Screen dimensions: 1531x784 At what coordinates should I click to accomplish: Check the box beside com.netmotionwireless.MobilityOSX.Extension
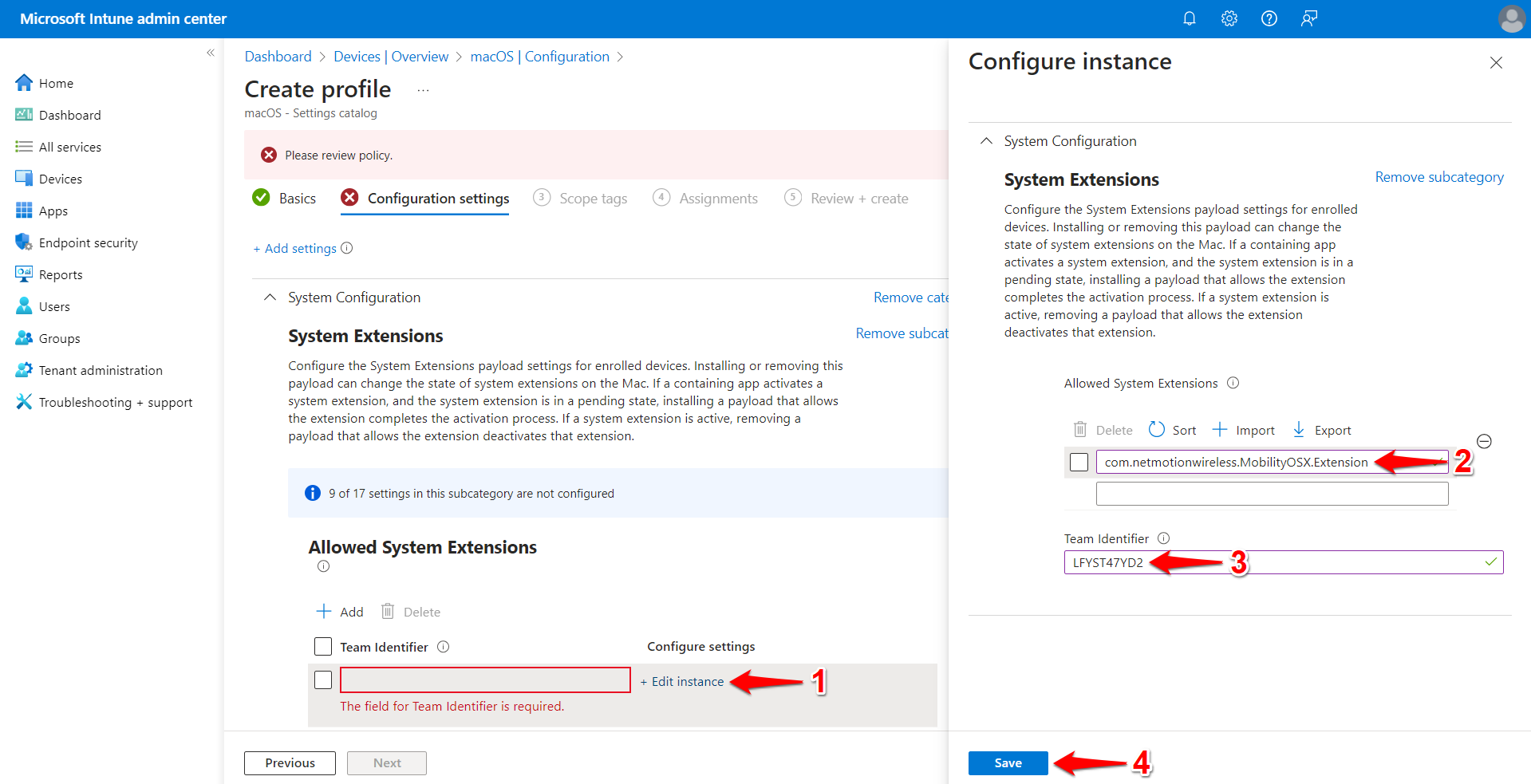[x=1079, y=462]
